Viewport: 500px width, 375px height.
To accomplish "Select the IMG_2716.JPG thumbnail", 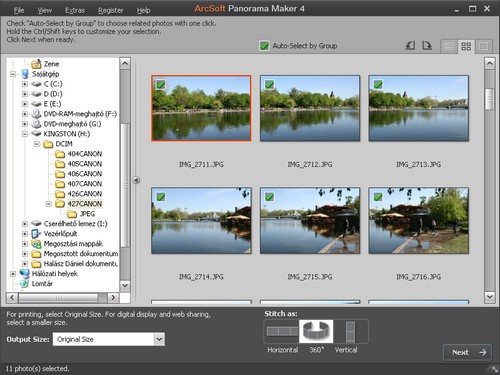I will [419, 221].
